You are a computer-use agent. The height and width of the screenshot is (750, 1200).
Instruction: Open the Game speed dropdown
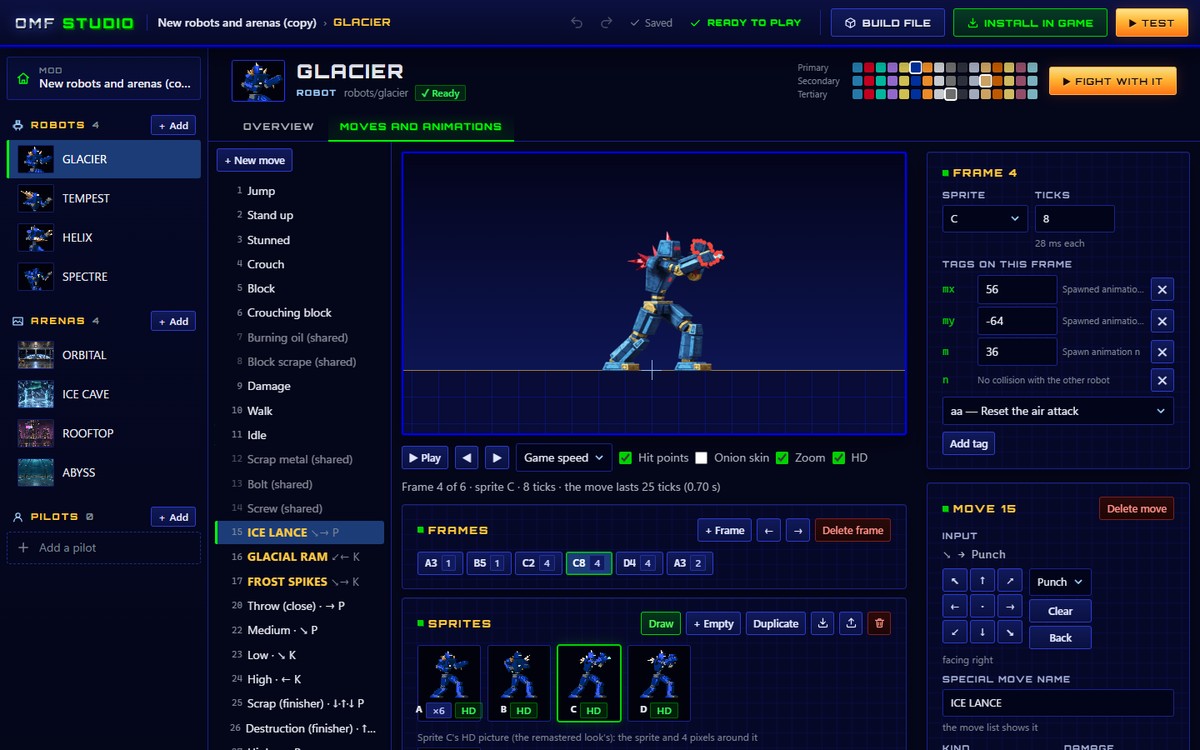[x=564, y=458]
